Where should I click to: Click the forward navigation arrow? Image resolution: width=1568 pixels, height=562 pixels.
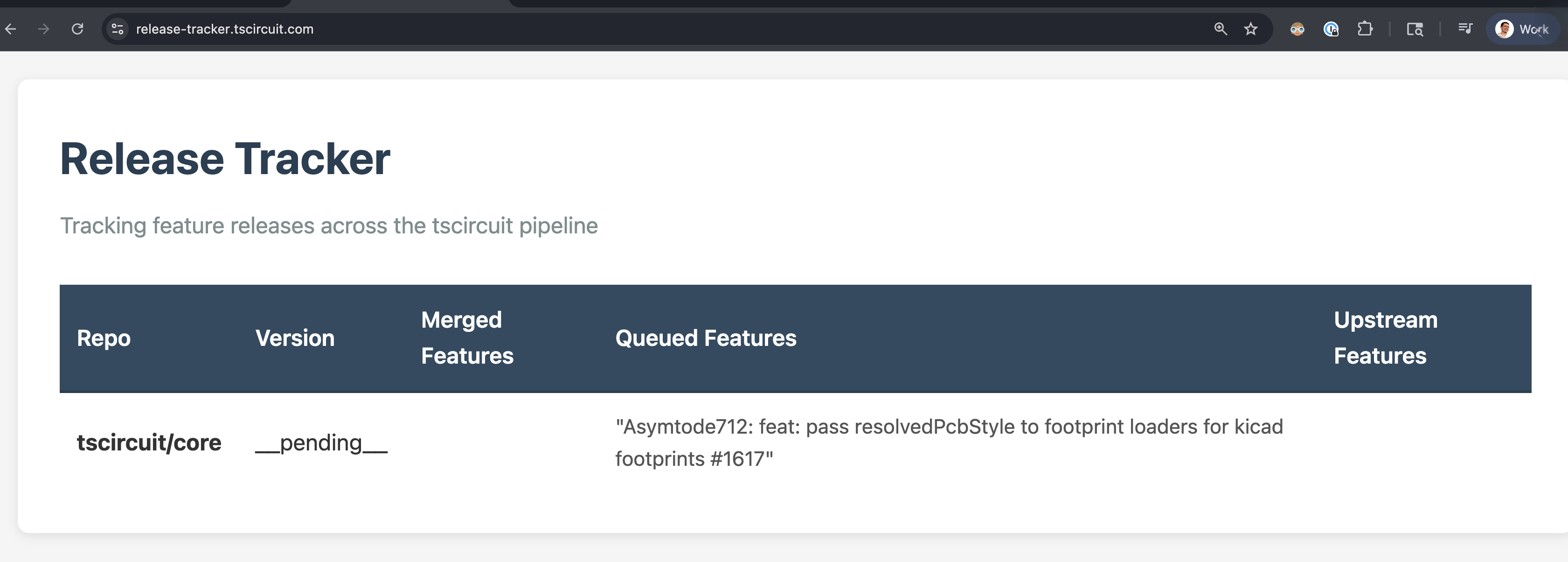[43, 28]
